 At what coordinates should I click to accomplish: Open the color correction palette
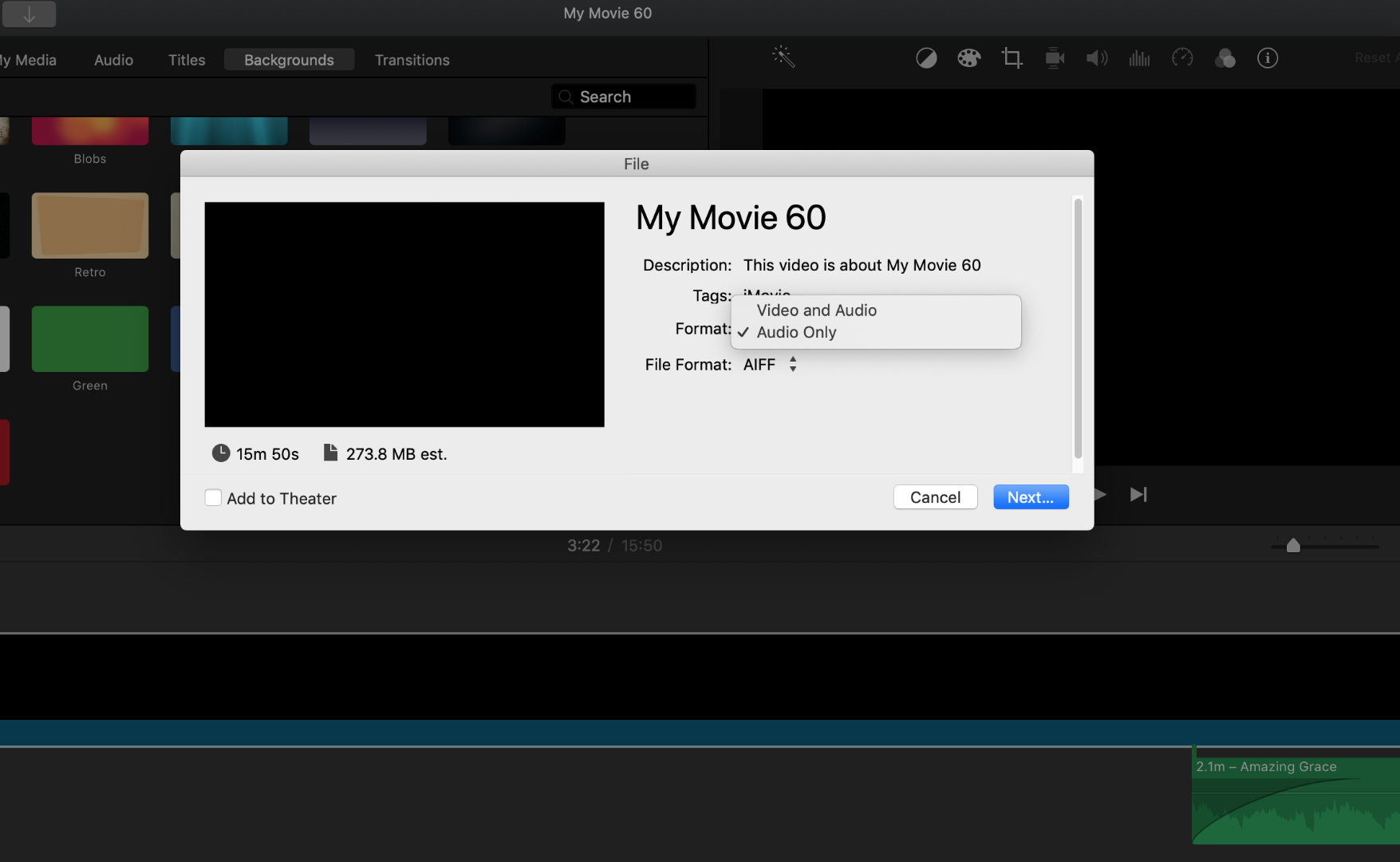pos(968,58)
